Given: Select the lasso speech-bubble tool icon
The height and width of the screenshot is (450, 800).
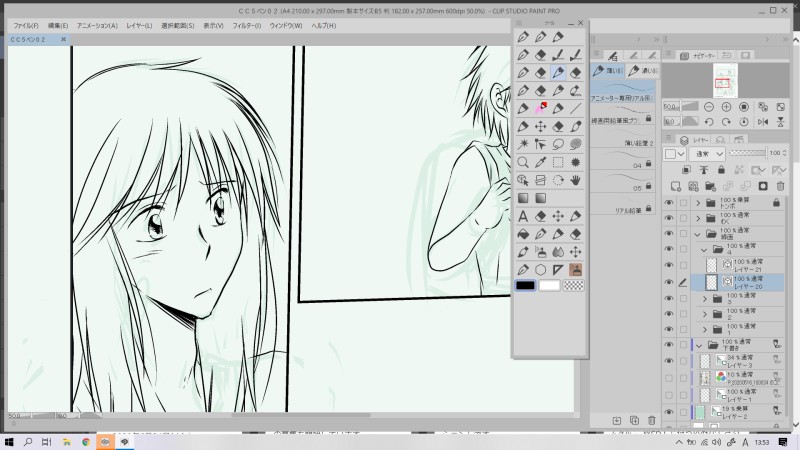Looking at the screenshot, I should pos(558,144).
